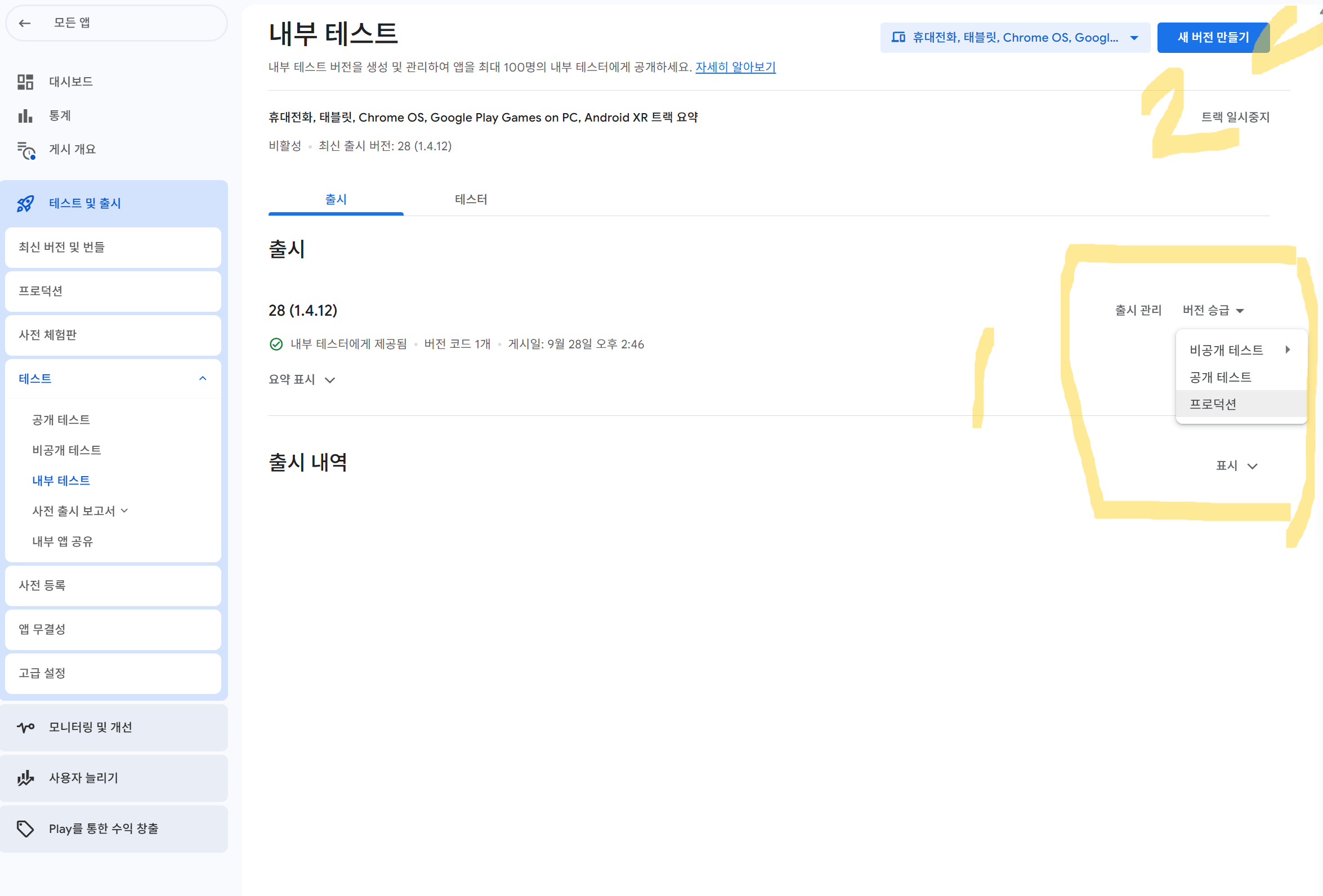The image size is (1323, 896).
Task: Click the 새 버전 만들기 button
Action: click(1213, 38)
